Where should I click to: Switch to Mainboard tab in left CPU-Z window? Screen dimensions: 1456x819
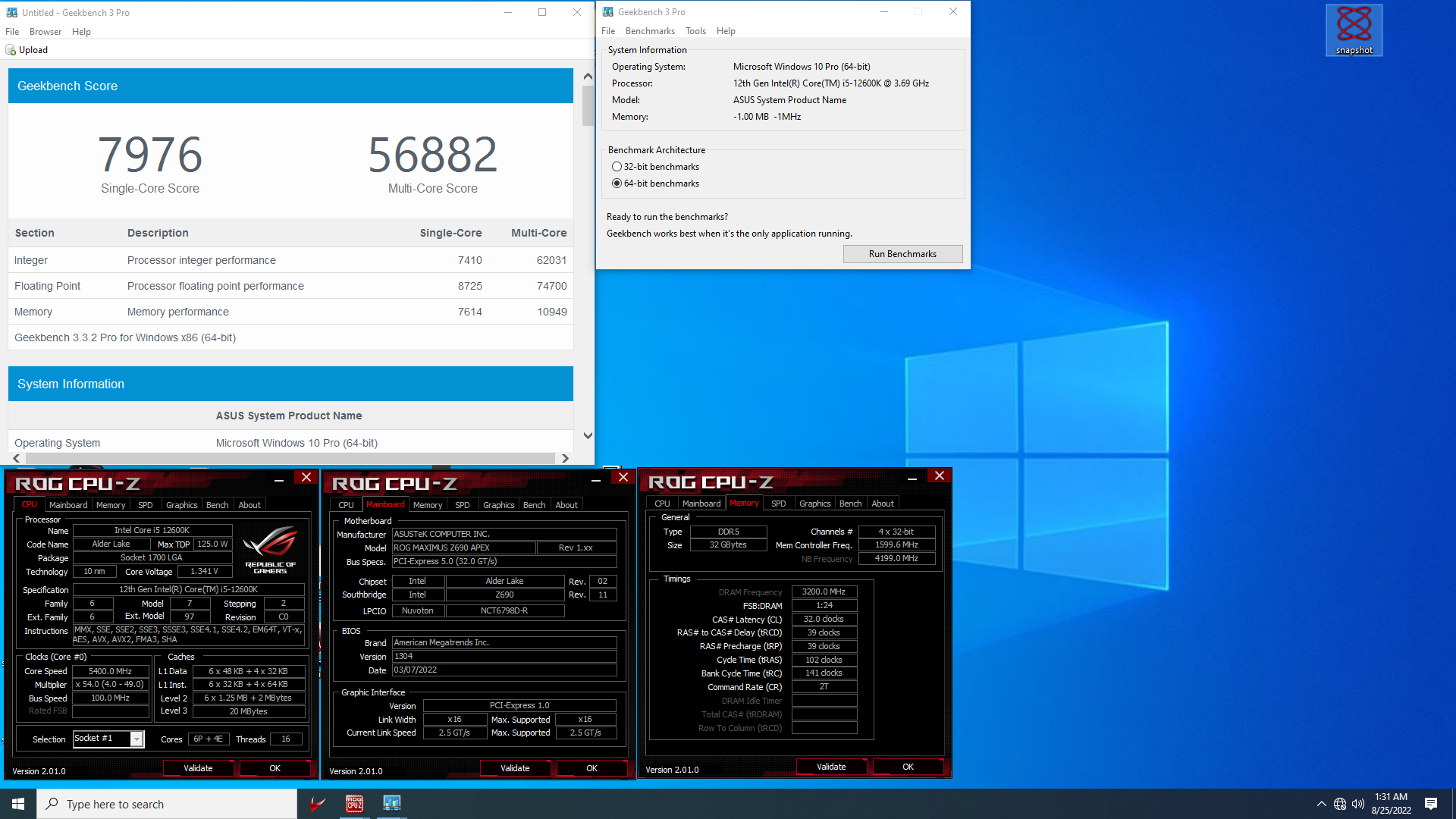pos(68,505)
